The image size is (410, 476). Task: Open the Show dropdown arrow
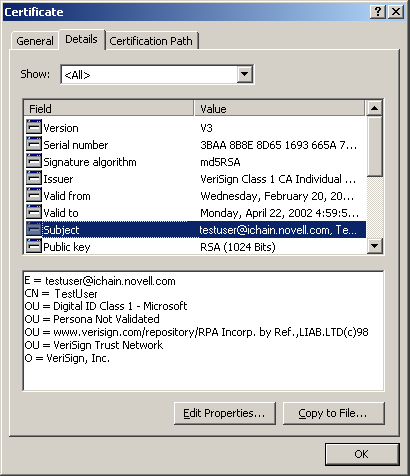coord(244,74)
